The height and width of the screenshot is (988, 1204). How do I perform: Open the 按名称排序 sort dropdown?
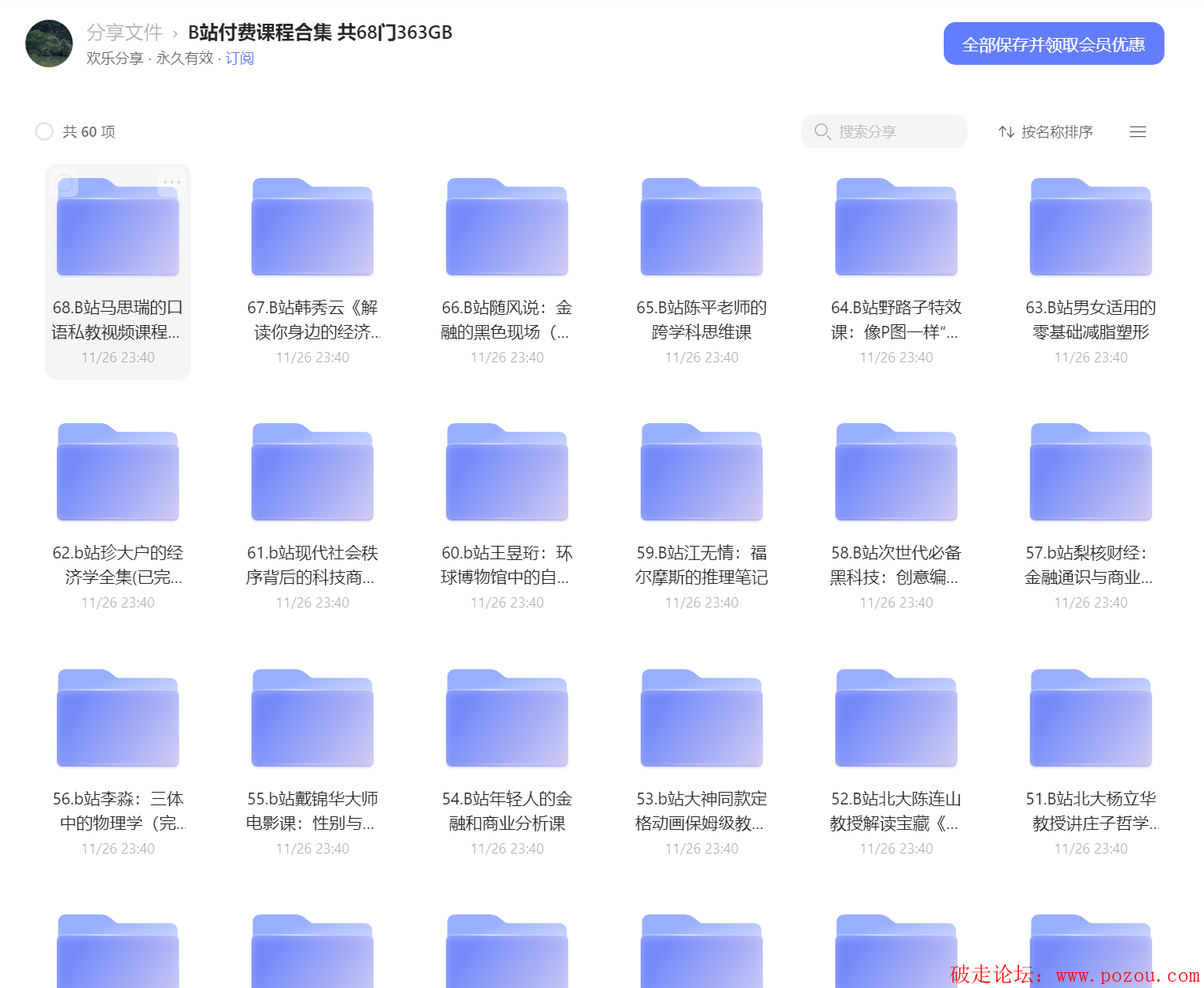click(x=1046, y=131)
